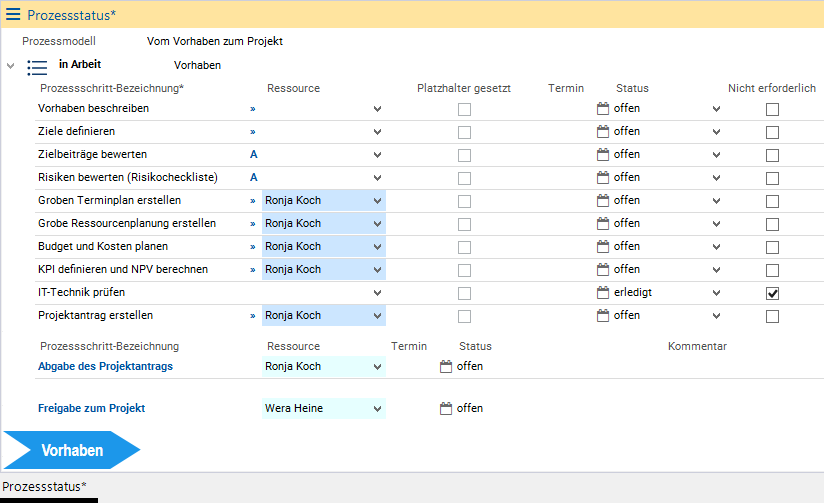The image size is (824, 503).
Task: Open status dropdown for Risiken bewerten row
Action: tap(716, 177)
